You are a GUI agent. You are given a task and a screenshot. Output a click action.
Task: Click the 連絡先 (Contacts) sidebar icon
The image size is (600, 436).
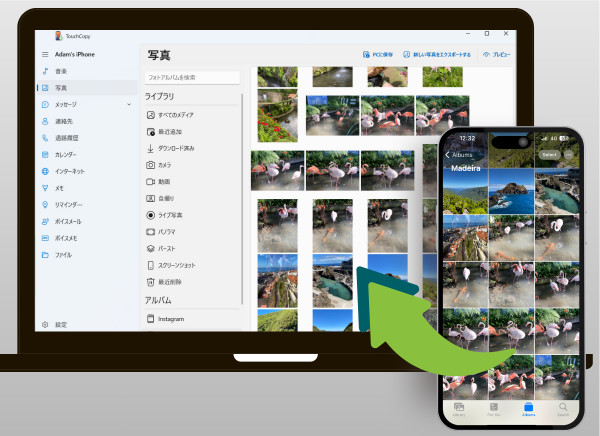46,121
